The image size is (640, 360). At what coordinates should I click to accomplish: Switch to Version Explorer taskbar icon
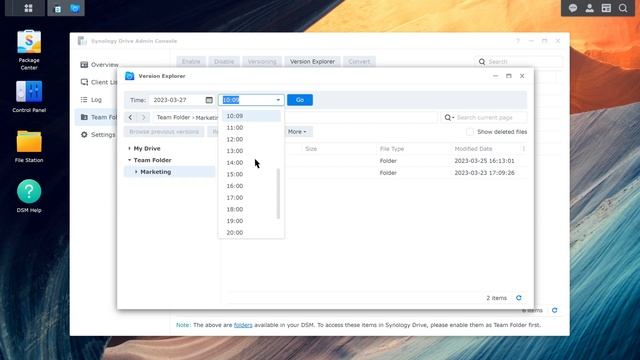(75, 9)
